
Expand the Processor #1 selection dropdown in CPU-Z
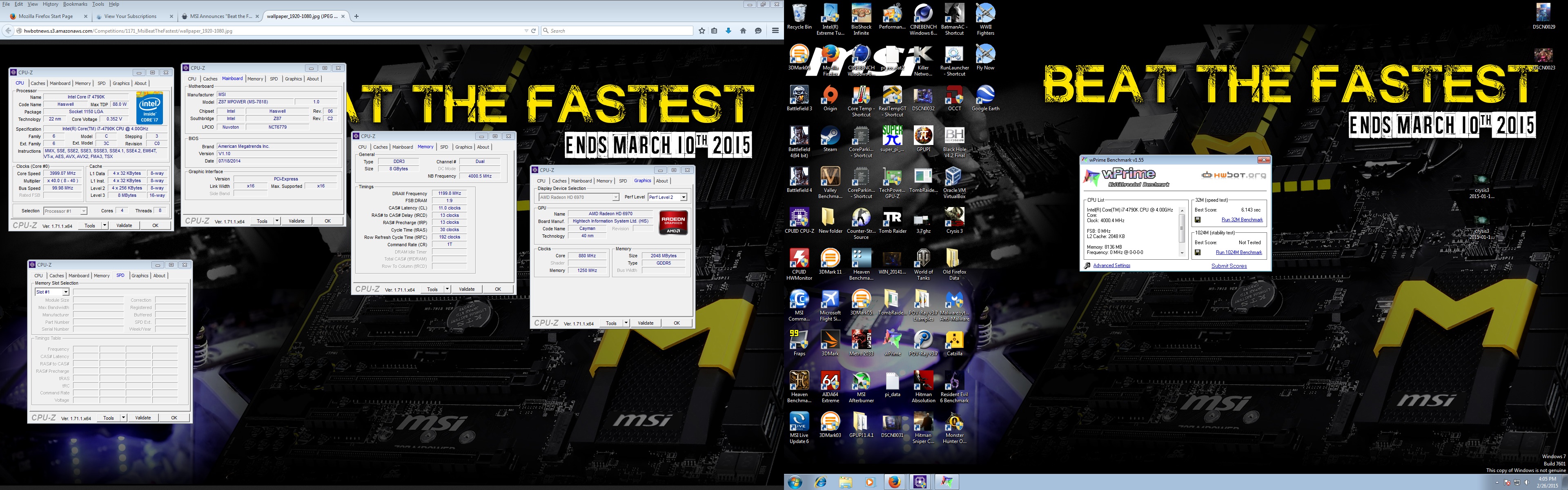coord(83,211)
